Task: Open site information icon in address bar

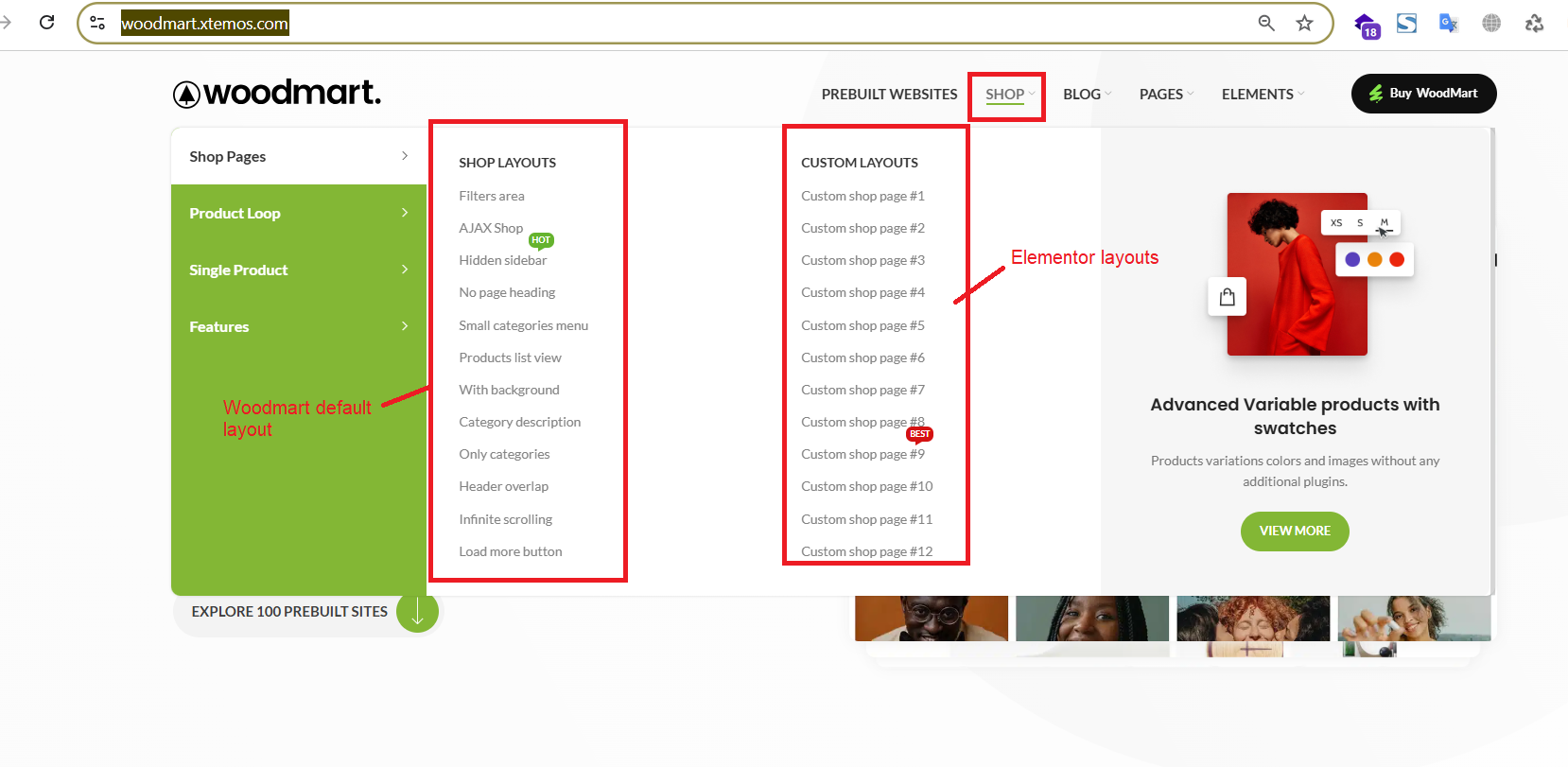Action: point(97,23)
